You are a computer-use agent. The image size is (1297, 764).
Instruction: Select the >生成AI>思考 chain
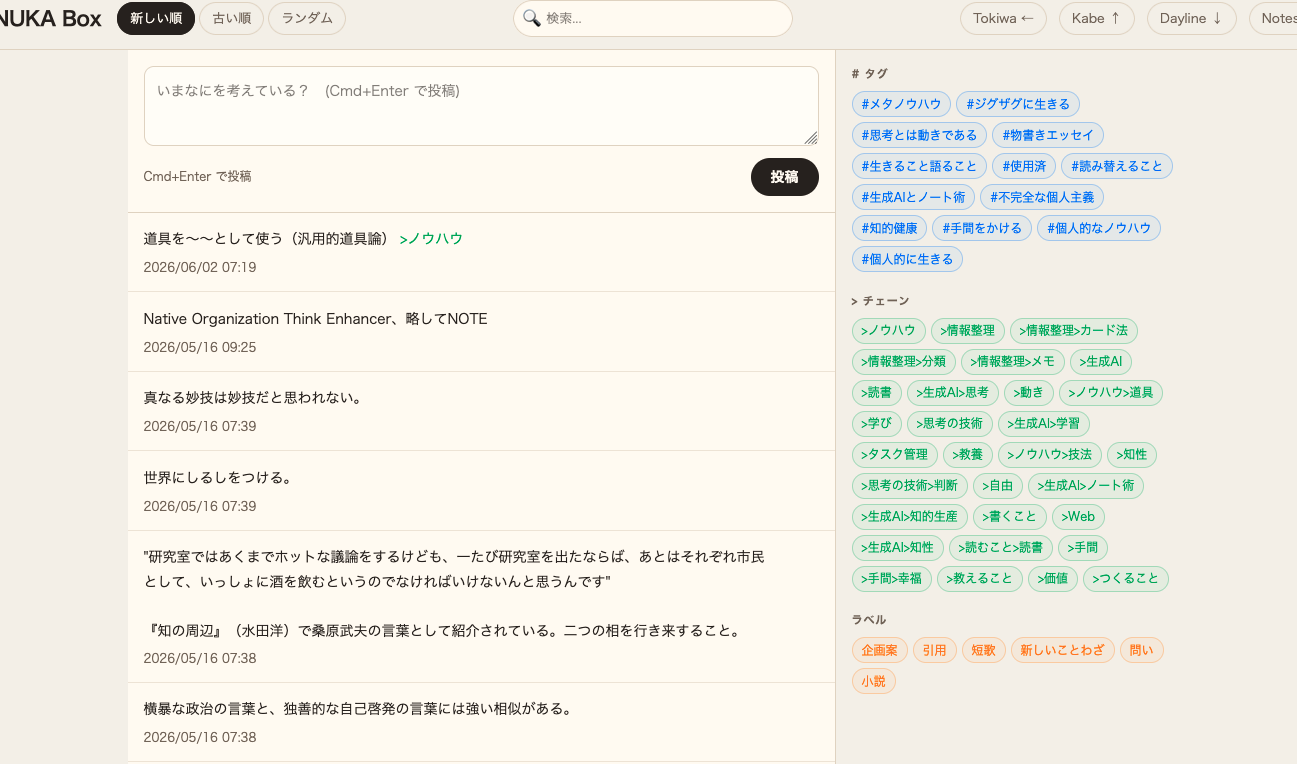[x=952, y=393]
